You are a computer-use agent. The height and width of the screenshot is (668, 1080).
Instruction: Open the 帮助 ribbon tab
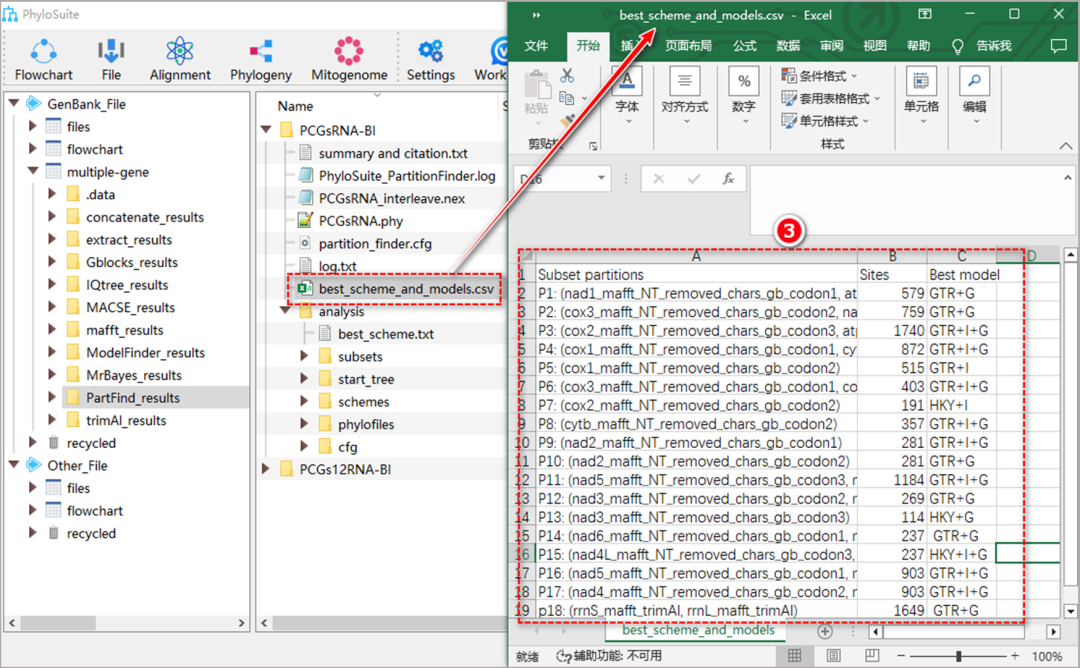918,46
